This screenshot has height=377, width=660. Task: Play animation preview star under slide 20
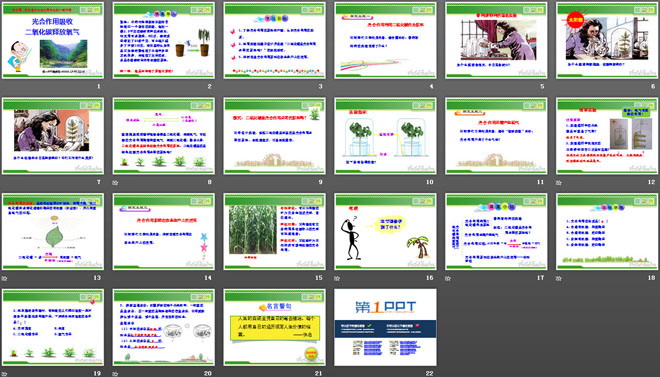[115, 374]
